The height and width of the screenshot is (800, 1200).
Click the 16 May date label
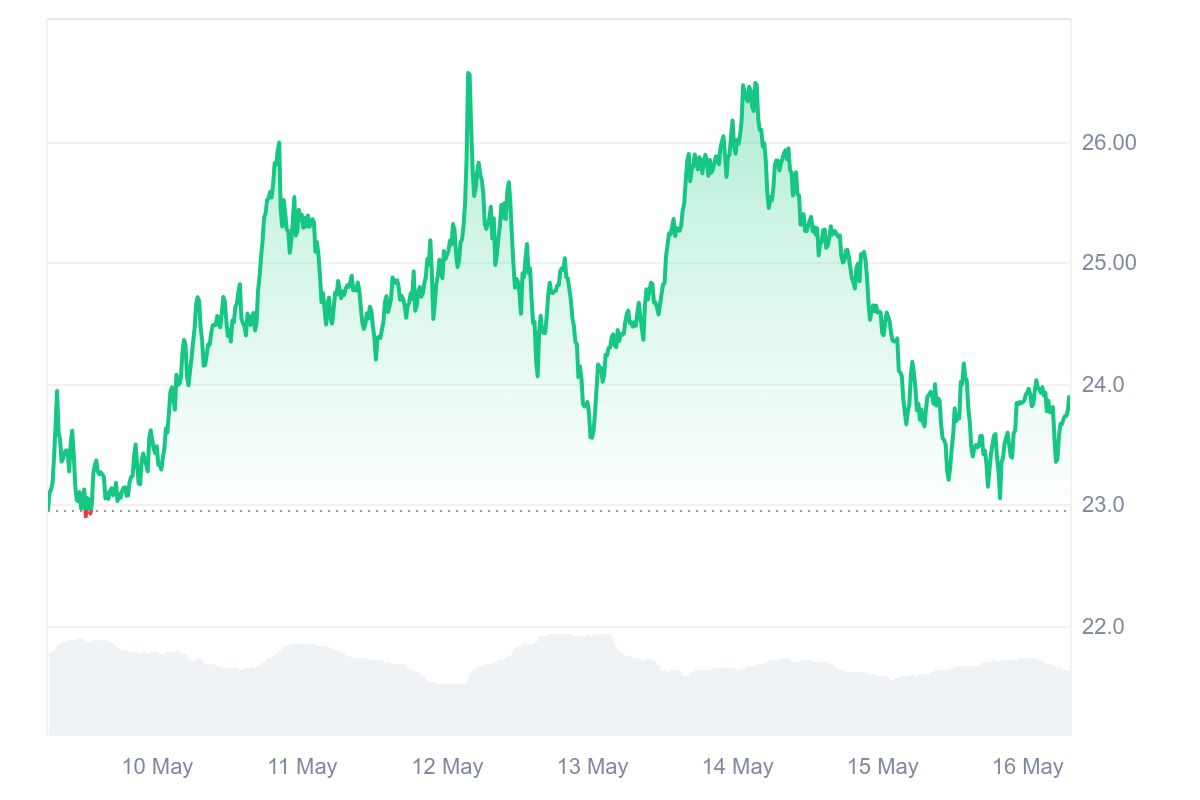click(x=1027, y=767)
